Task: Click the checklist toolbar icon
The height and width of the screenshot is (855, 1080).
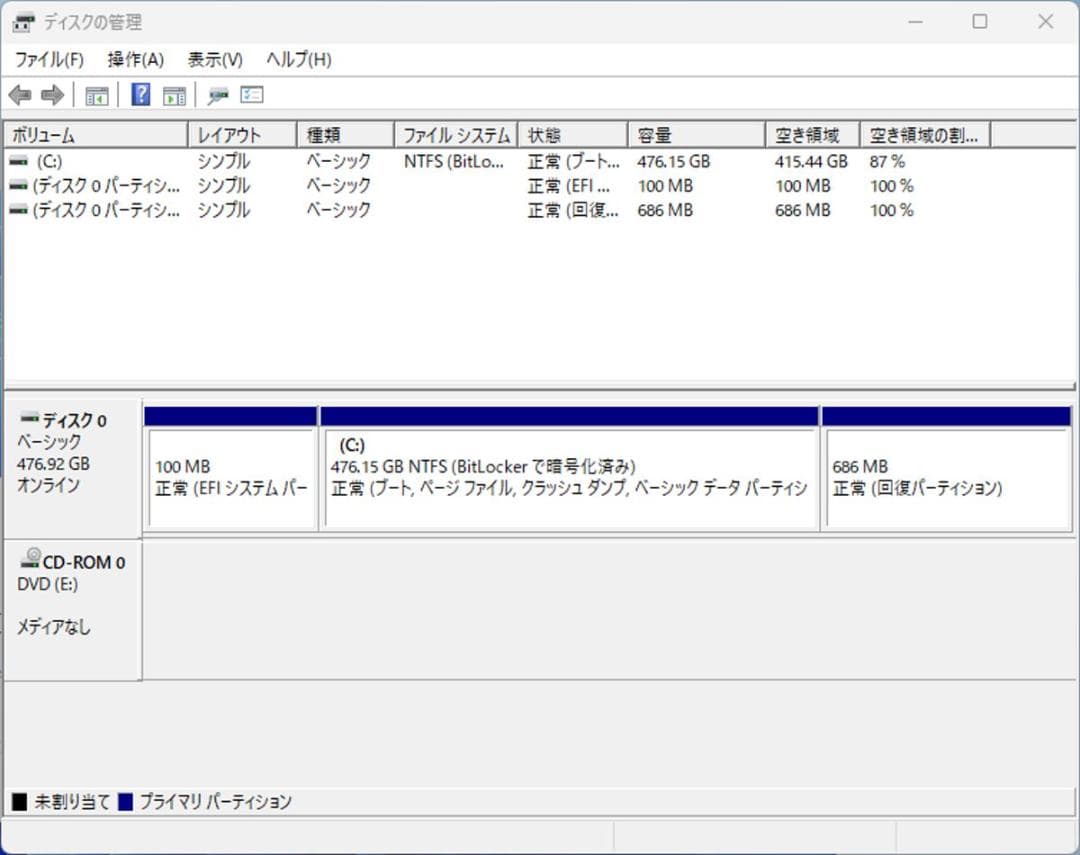Action: click(x=251, y=94)
